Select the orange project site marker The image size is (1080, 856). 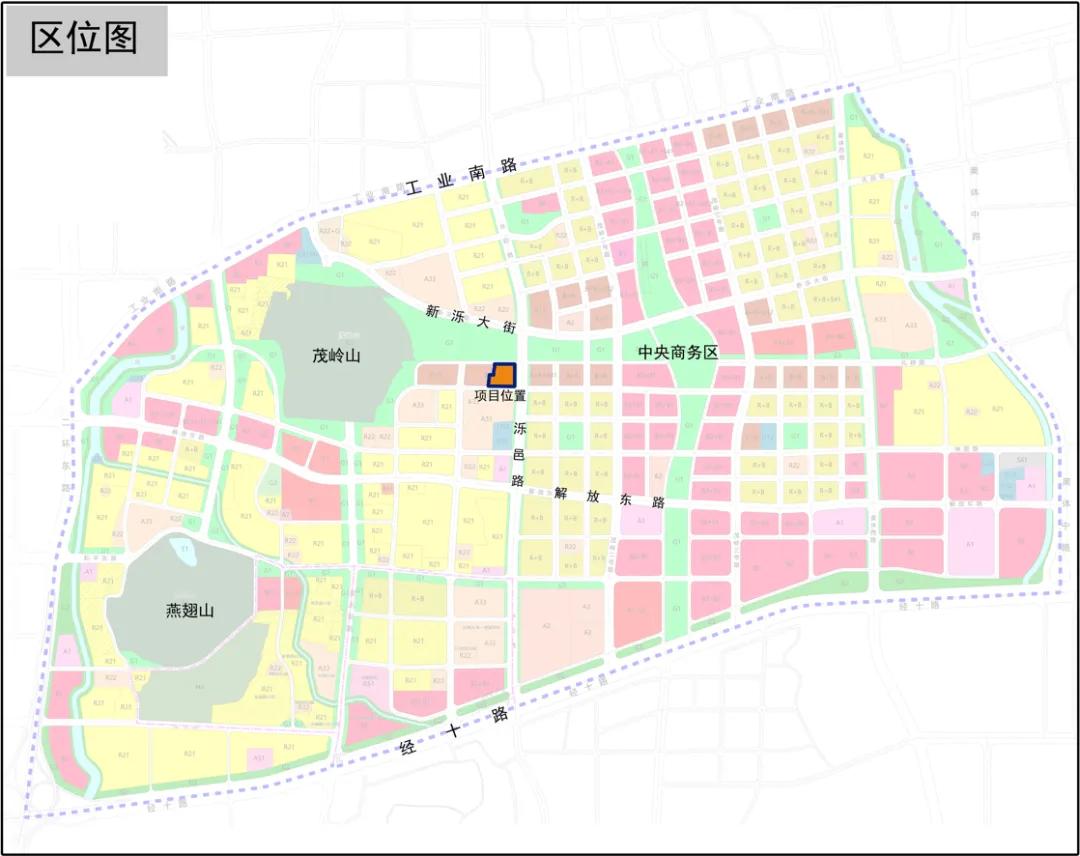pos(502,375)
